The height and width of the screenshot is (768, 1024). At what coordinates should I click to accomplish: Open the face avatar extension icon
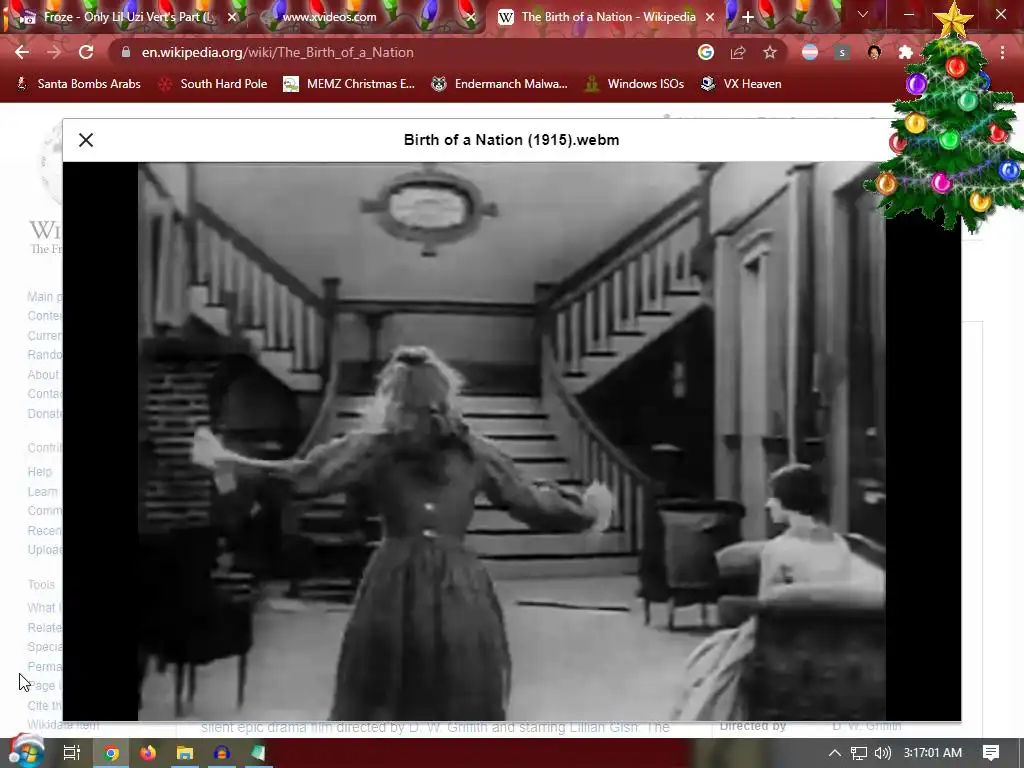point(874,52)
